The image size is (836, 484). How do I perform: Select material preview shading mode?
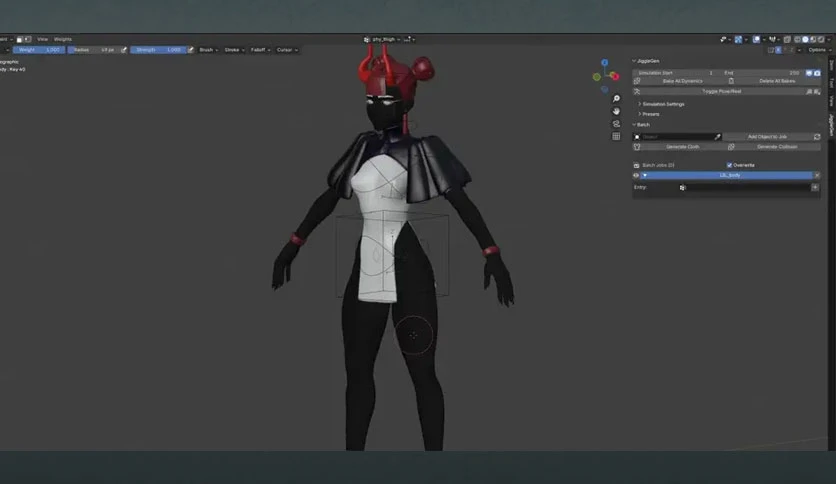pos(813,39)
